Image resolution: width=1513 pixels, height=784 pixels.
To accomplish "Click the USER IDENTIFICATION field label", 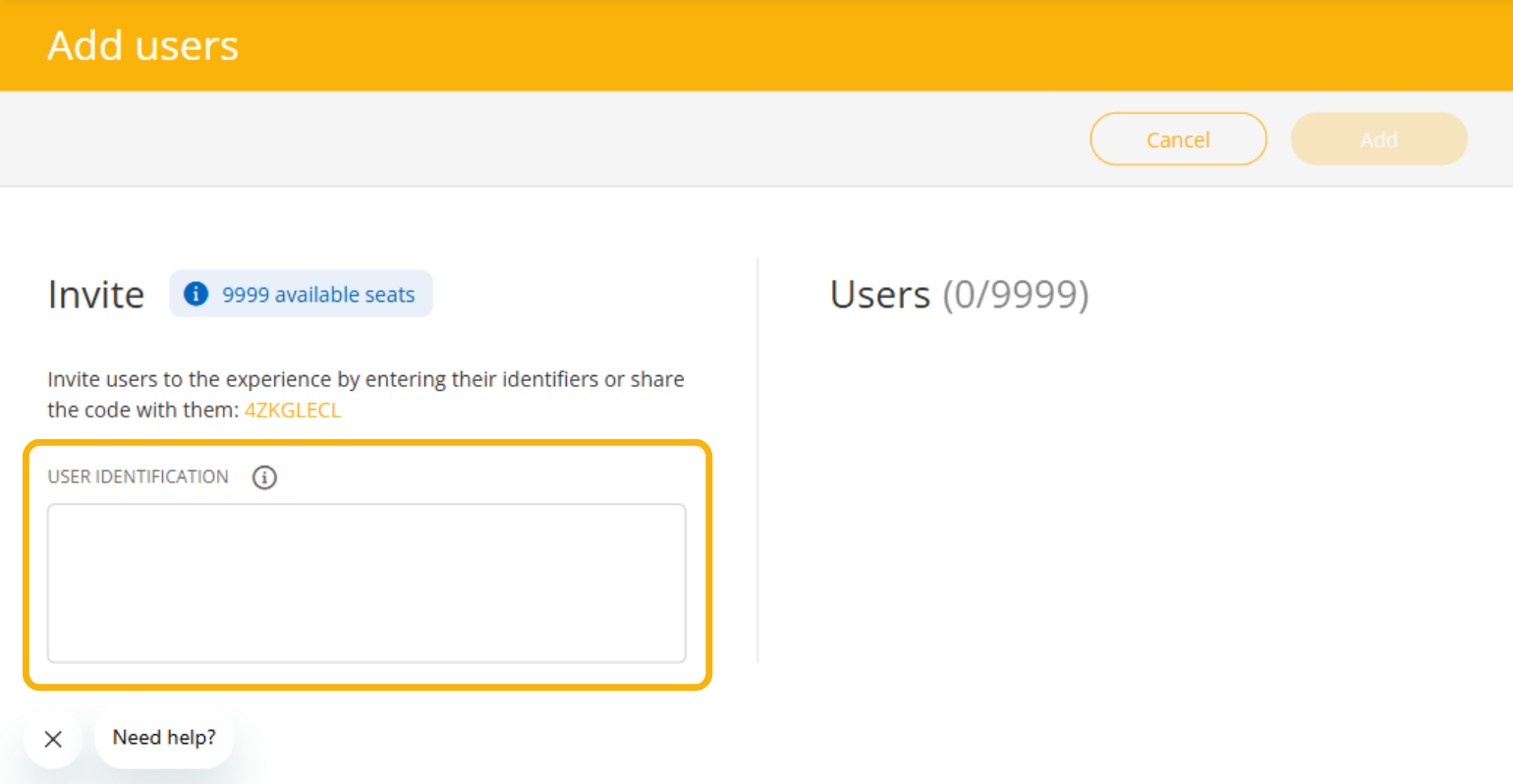I will [x=138, y=476].
